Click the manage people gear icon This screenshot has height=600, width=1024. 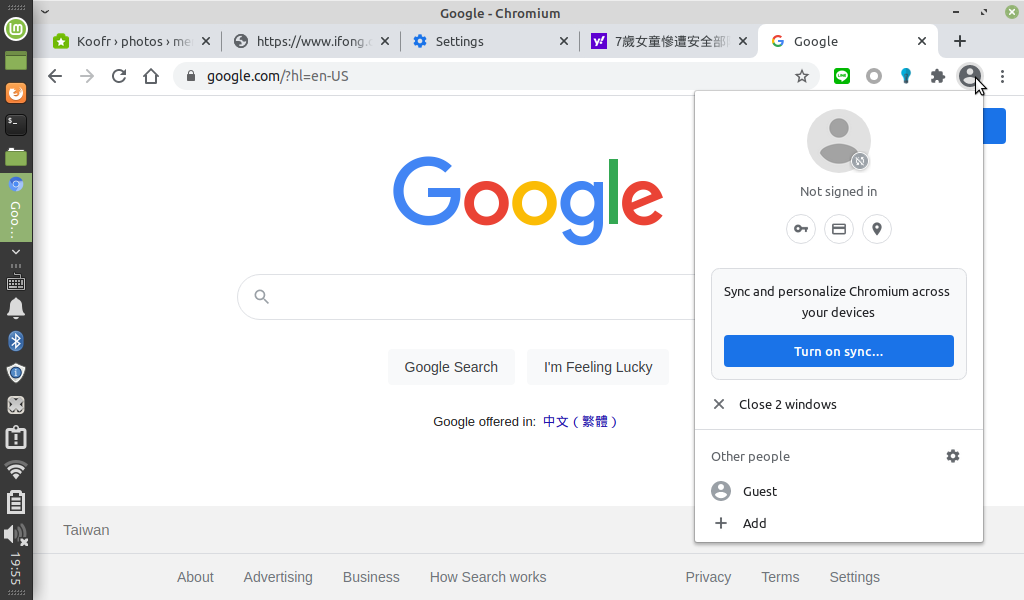pyautogui.click(x=952, y=456)
